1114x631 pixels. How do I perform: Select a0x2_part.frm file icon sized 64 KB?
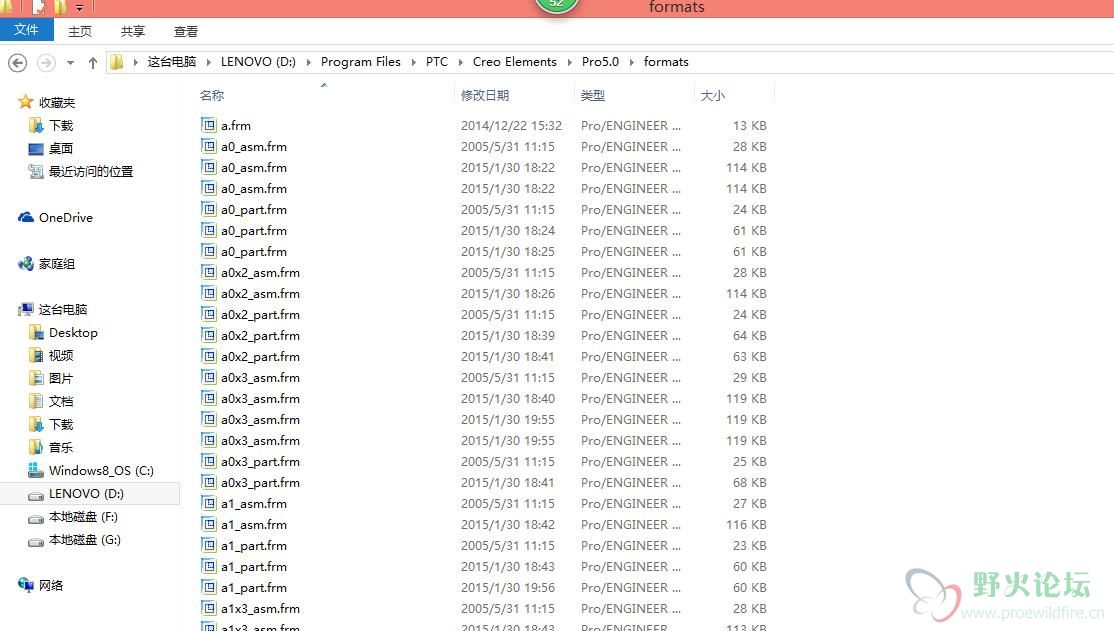208,335
